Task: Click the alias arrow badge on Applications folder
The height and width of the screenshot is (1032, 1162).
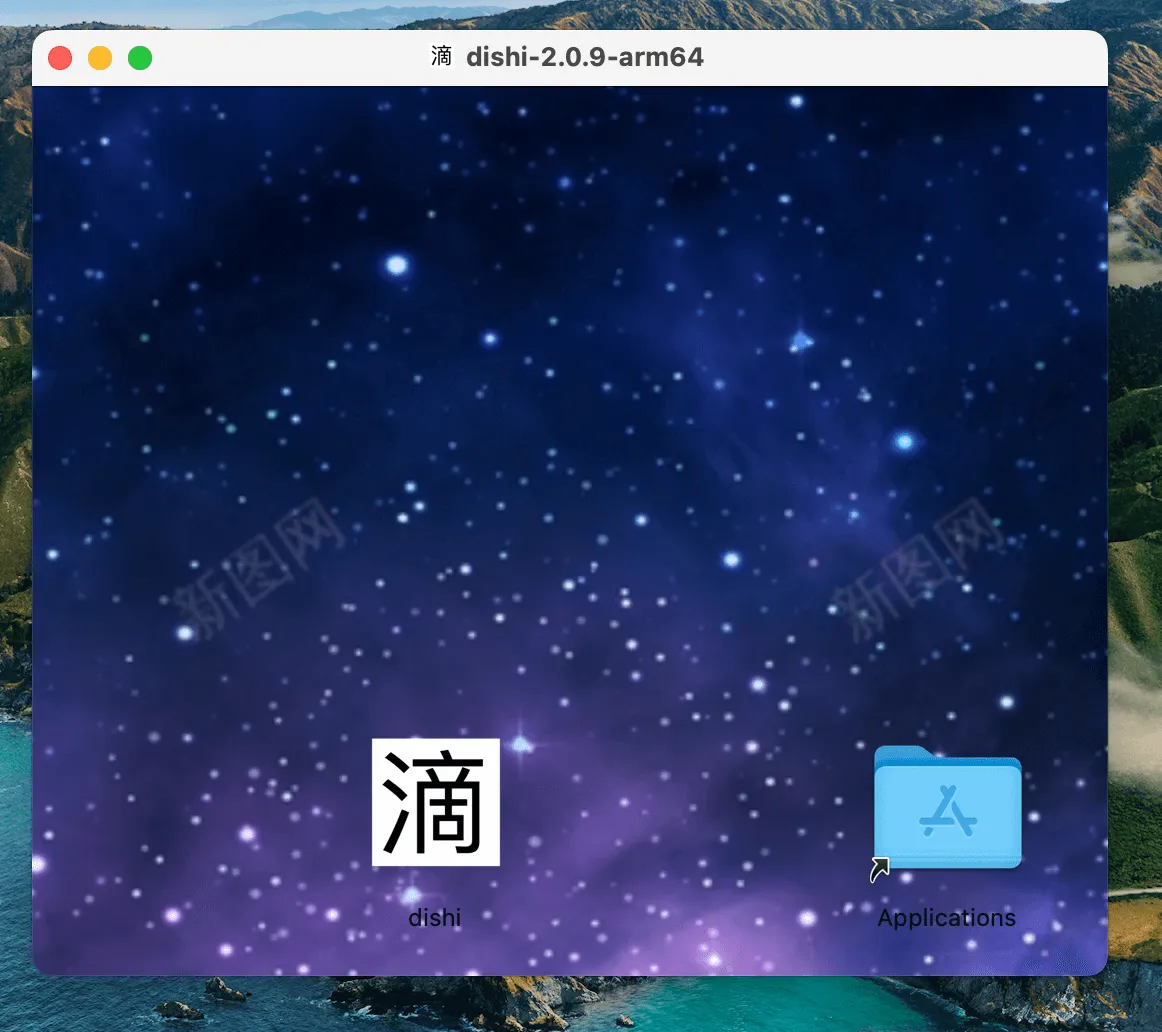Action: pyautogui.click(x=880, y=870)
